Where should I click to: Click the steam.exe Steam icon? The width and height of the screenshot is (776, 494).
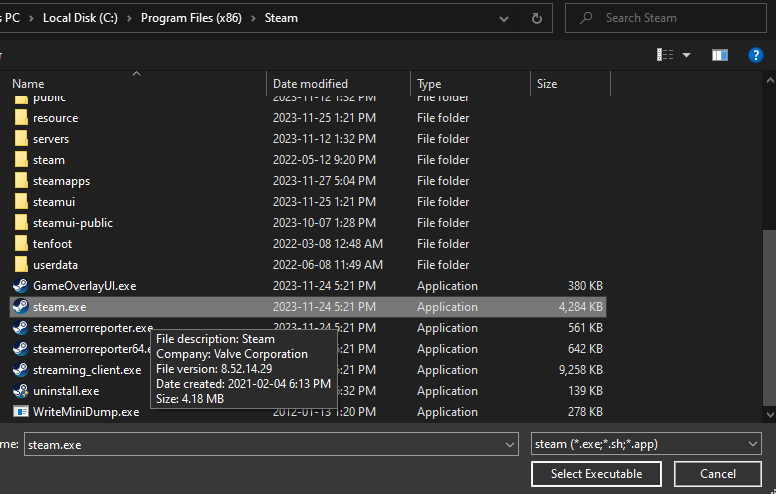pyautogui.click(x=20, y=307)
